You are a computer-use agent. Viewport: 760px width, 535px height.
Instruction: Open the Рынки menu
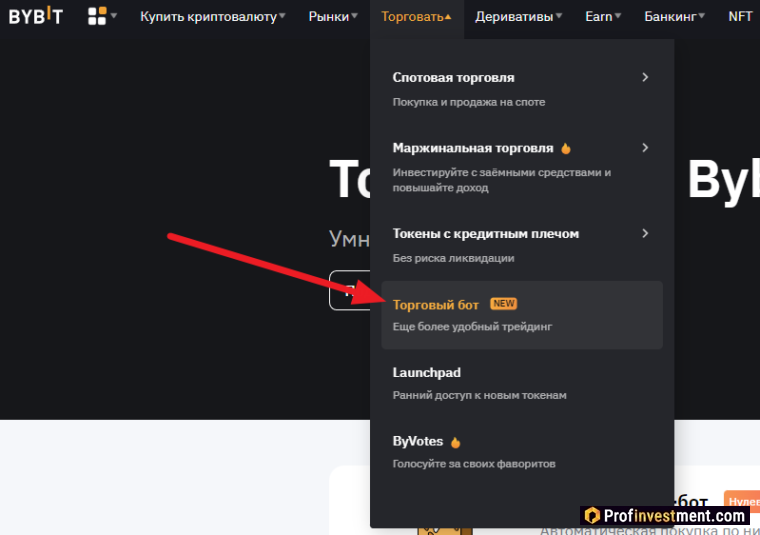(333, 16)
